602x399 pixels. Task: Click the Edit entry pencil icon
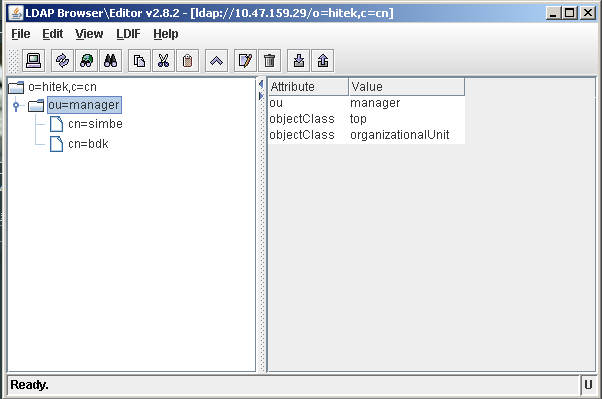click(245, 61)
